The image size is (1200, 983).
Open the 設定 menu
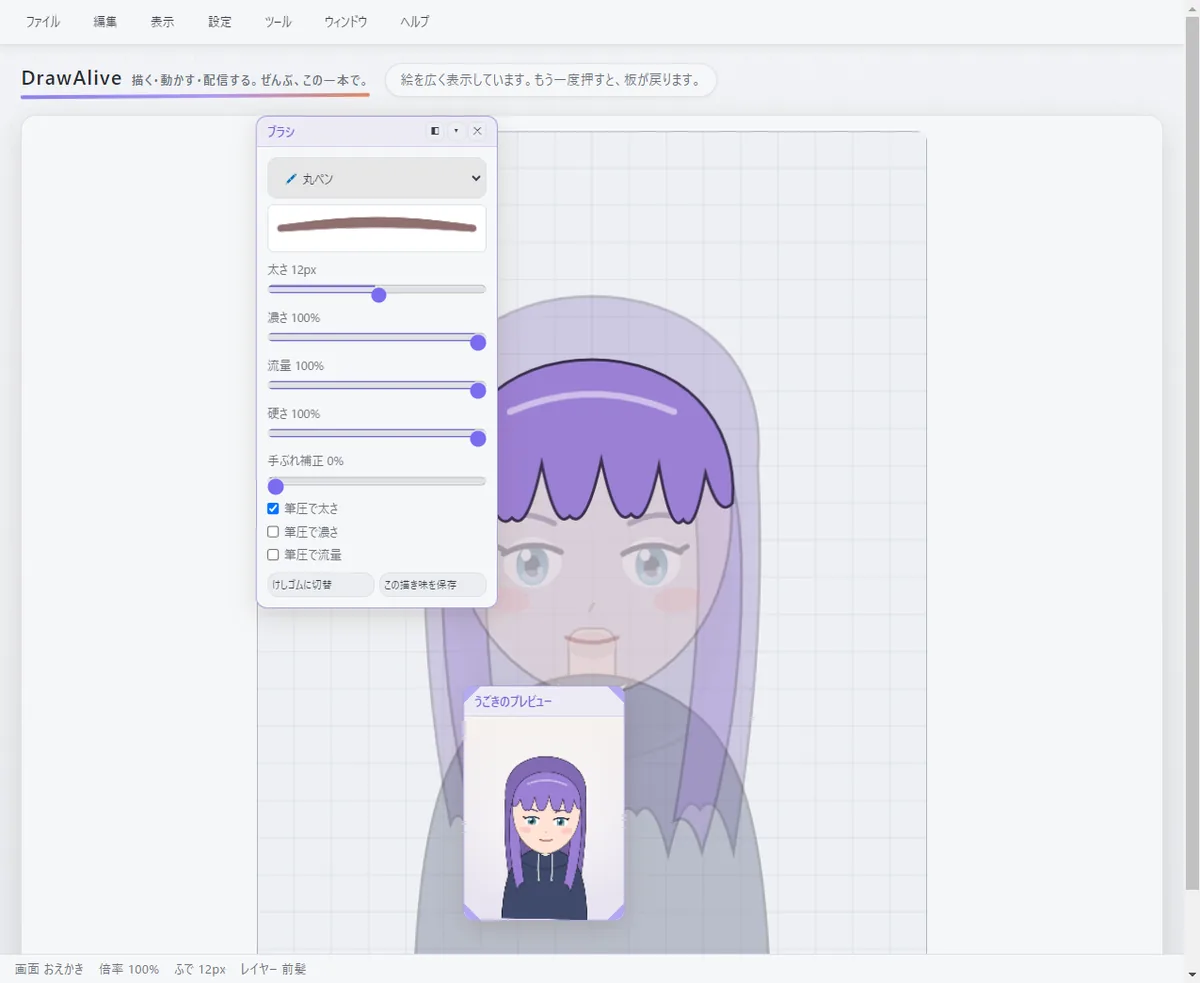pos(220,21)
